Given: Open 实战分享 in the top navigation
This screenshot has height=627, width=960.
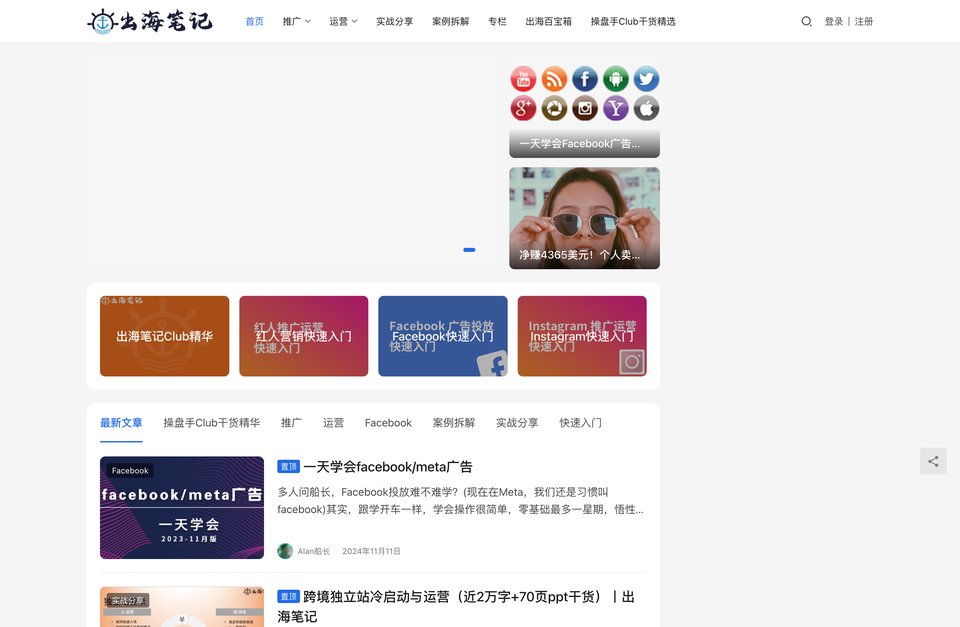Looking at the screenshot, I should (394, 21).
